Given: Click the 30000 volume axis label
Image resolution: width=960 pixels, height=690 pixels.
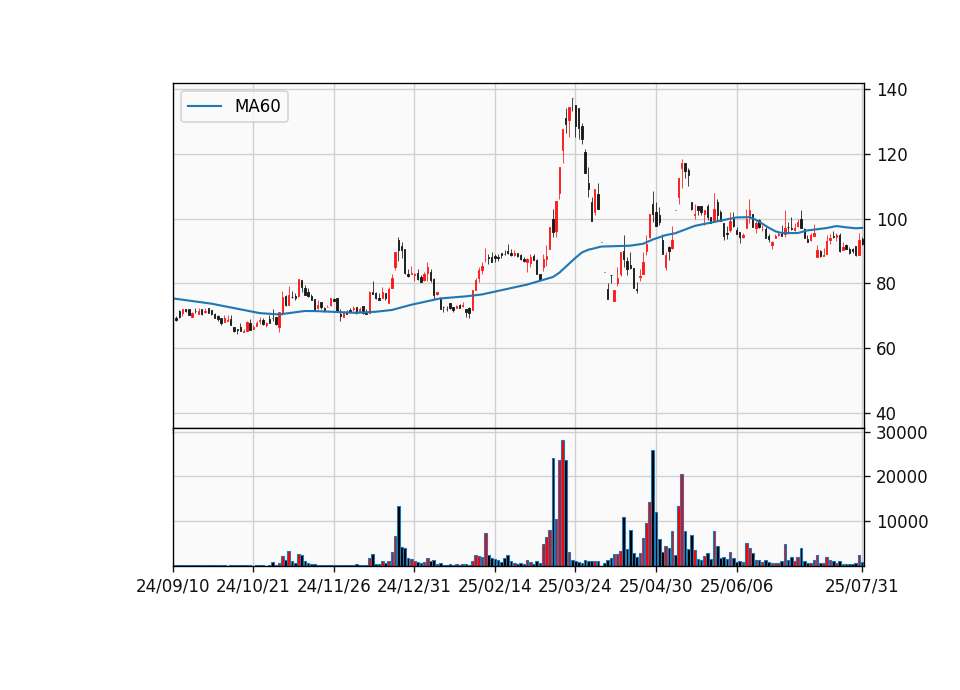Looking at the screenshot, I should tap(902, 433).
